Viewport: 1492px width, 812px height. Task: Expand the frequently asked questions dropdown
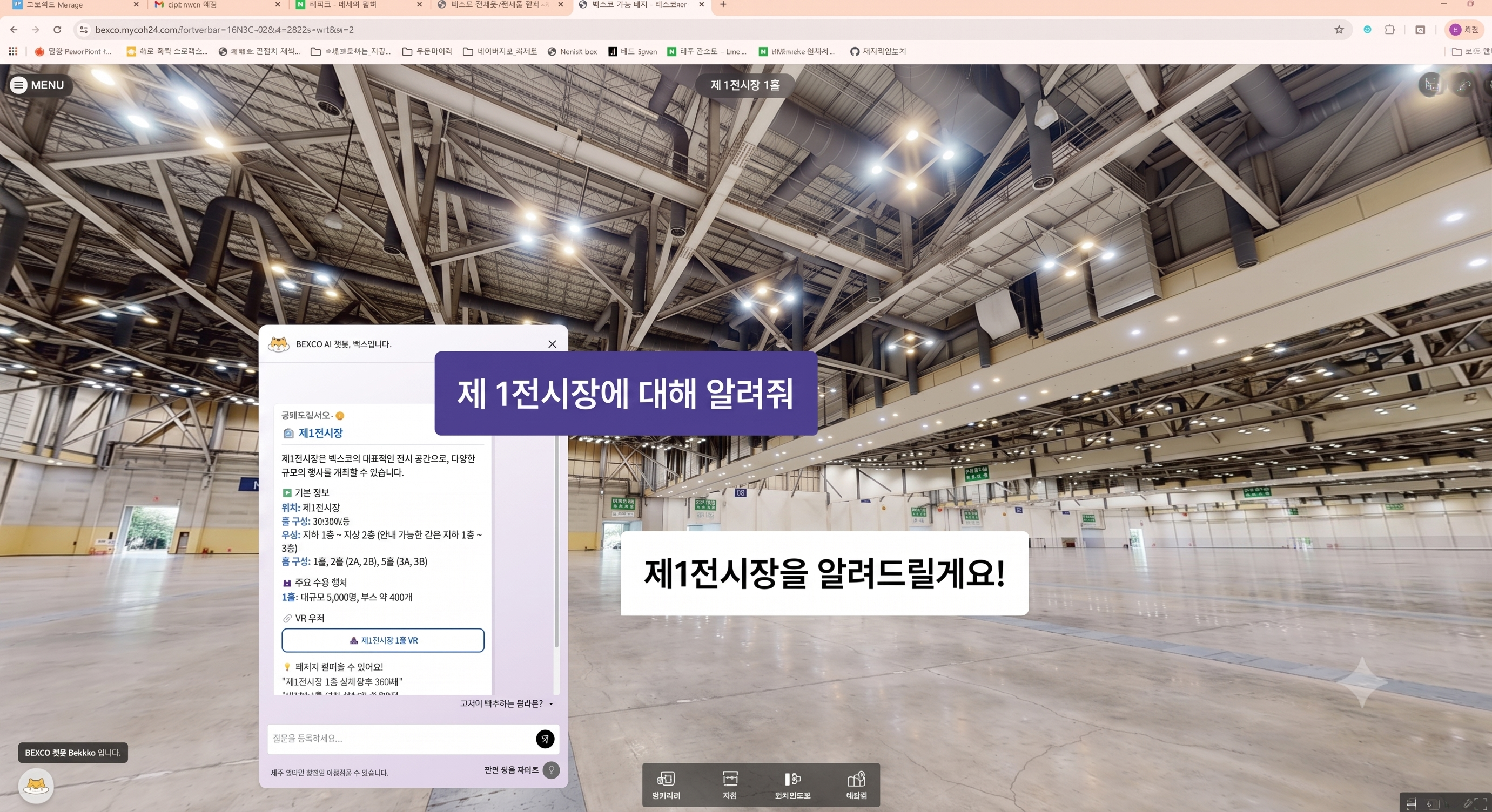(506, 703)
